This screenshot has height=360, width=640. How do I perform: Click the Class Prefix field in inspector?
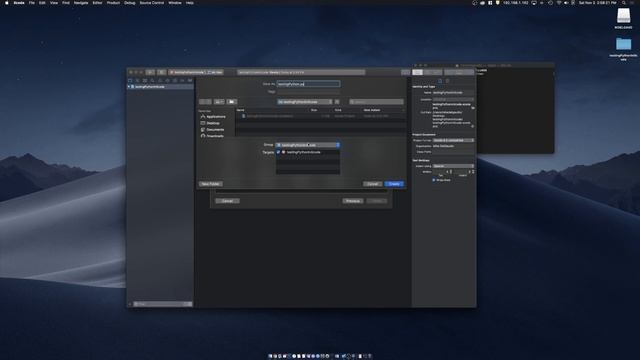pyautogui.click(x=453, y=152)
